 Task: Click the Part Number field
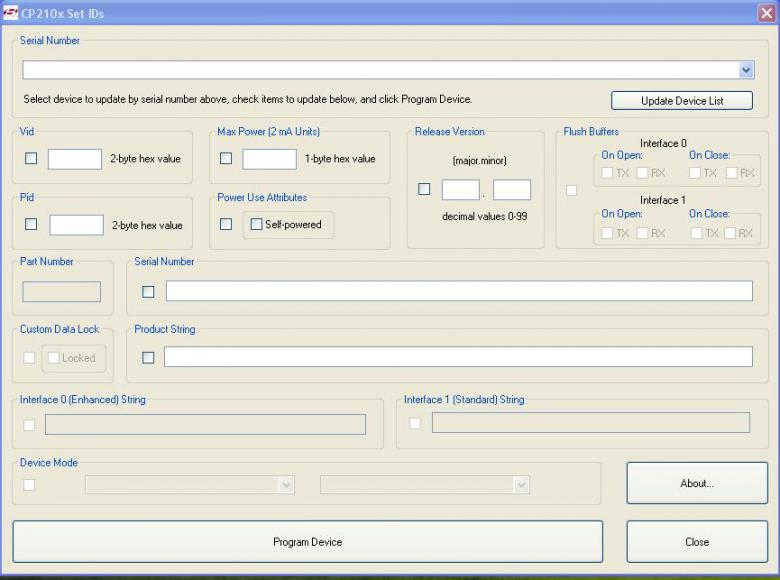point(62,291)
